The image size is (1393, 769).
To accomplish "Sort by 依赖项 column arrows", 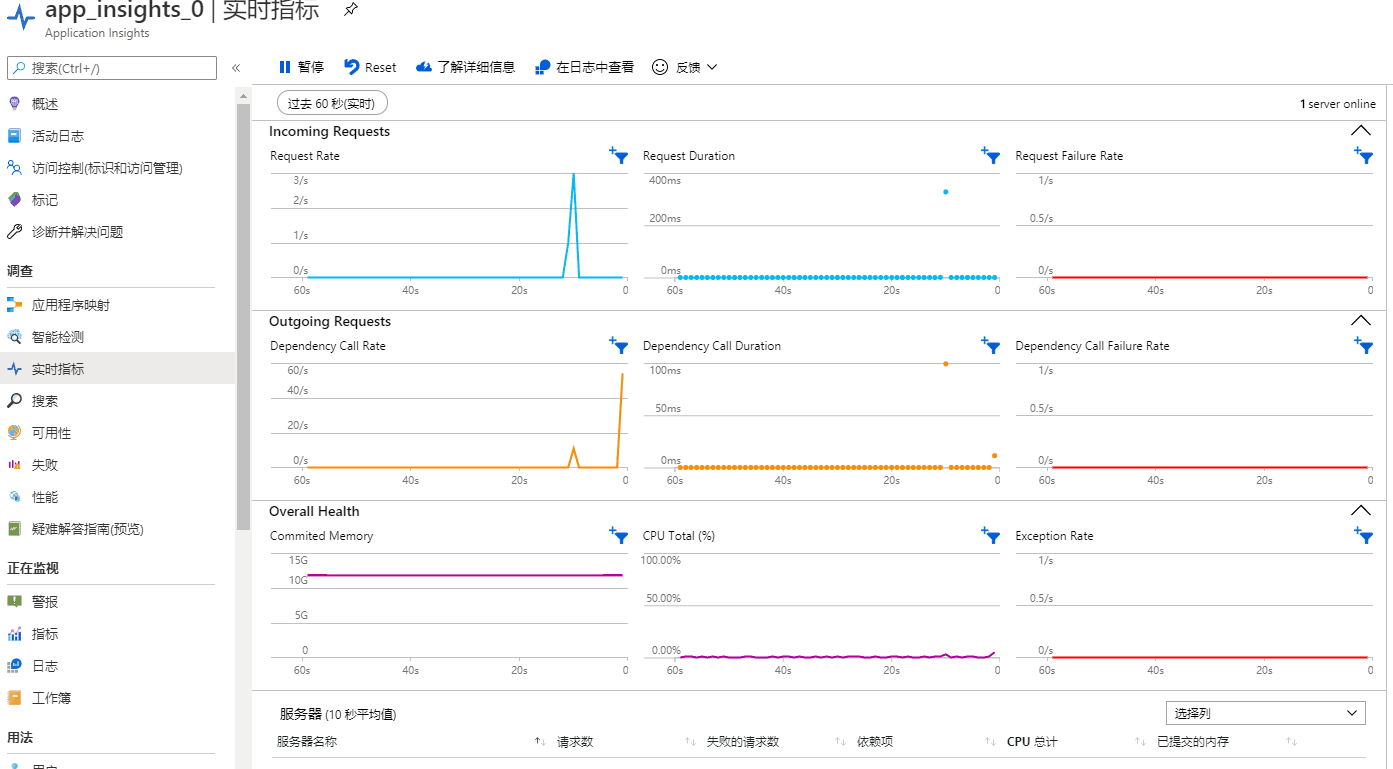I will (990, 742).
